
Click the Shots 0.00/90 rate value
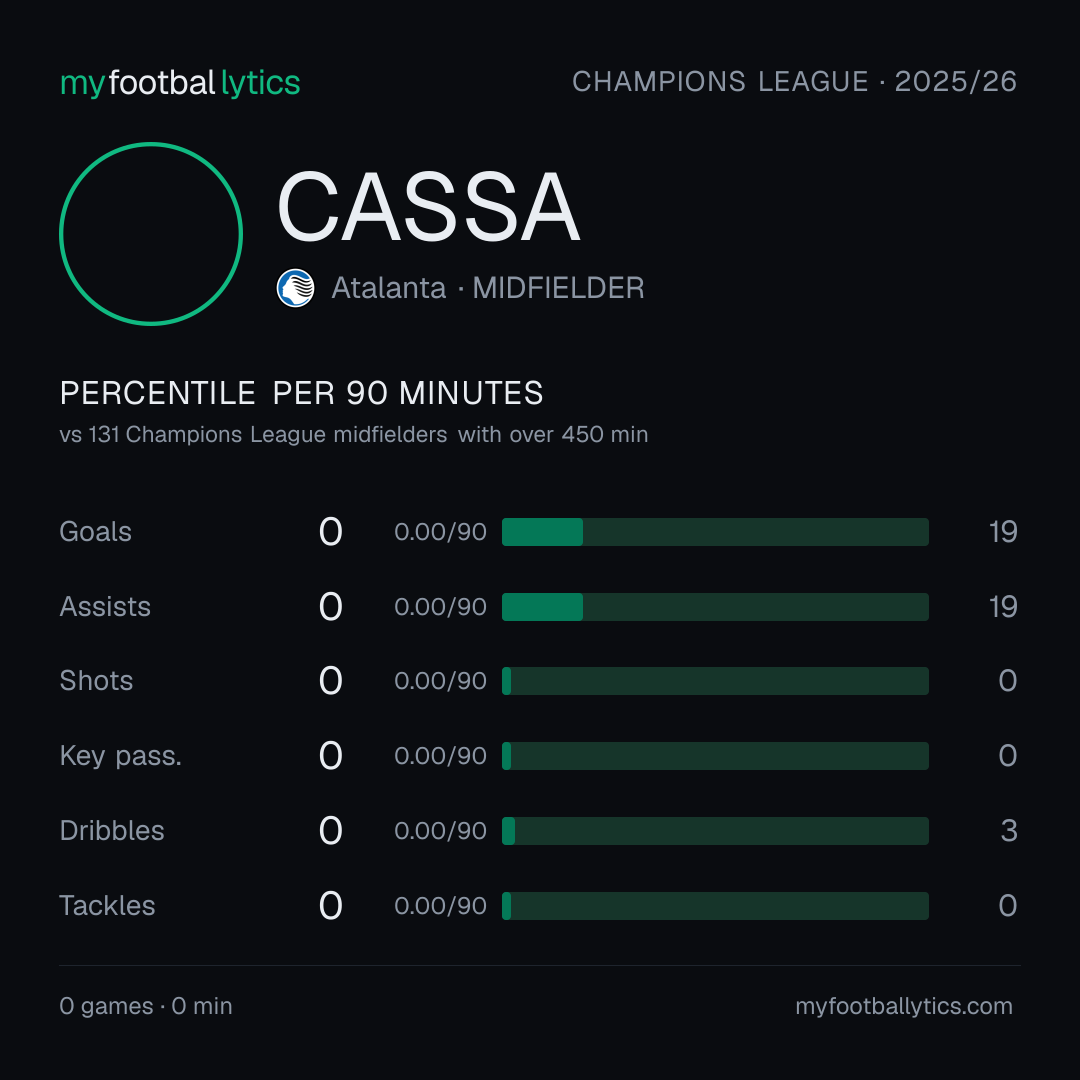(440, 681)
